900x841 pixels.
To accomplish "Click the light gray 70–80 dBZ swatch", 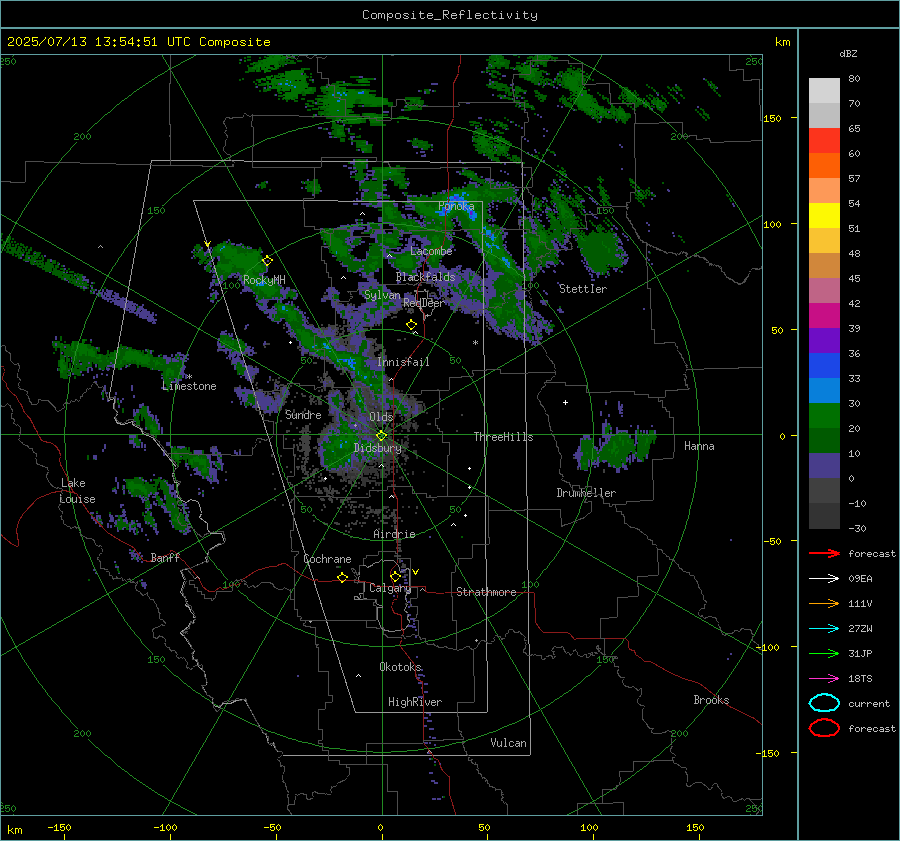I will point(824,91).
